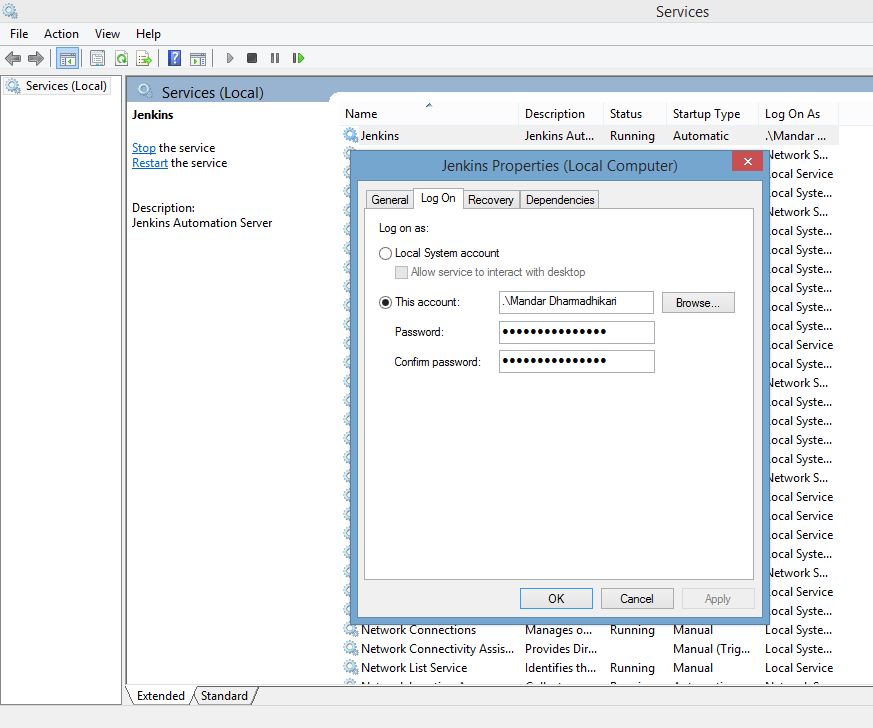
Task: Click the Password field
Action: click(576, 332)
